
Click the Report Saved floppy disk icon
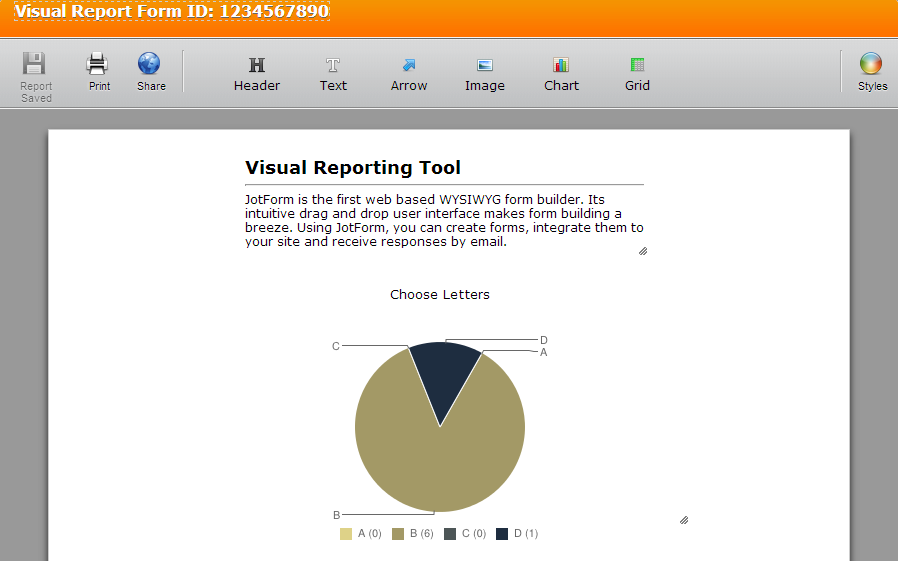(35, 65)
